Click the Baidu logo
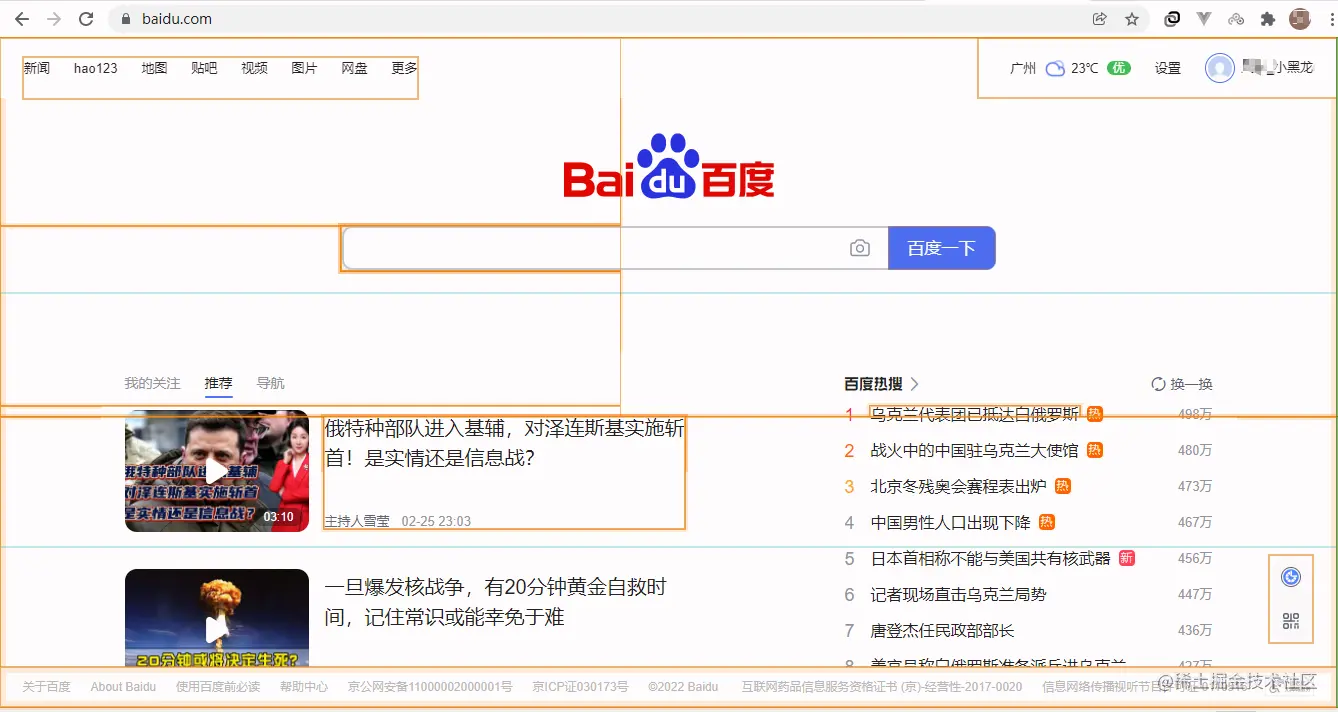 pos(669,167)
